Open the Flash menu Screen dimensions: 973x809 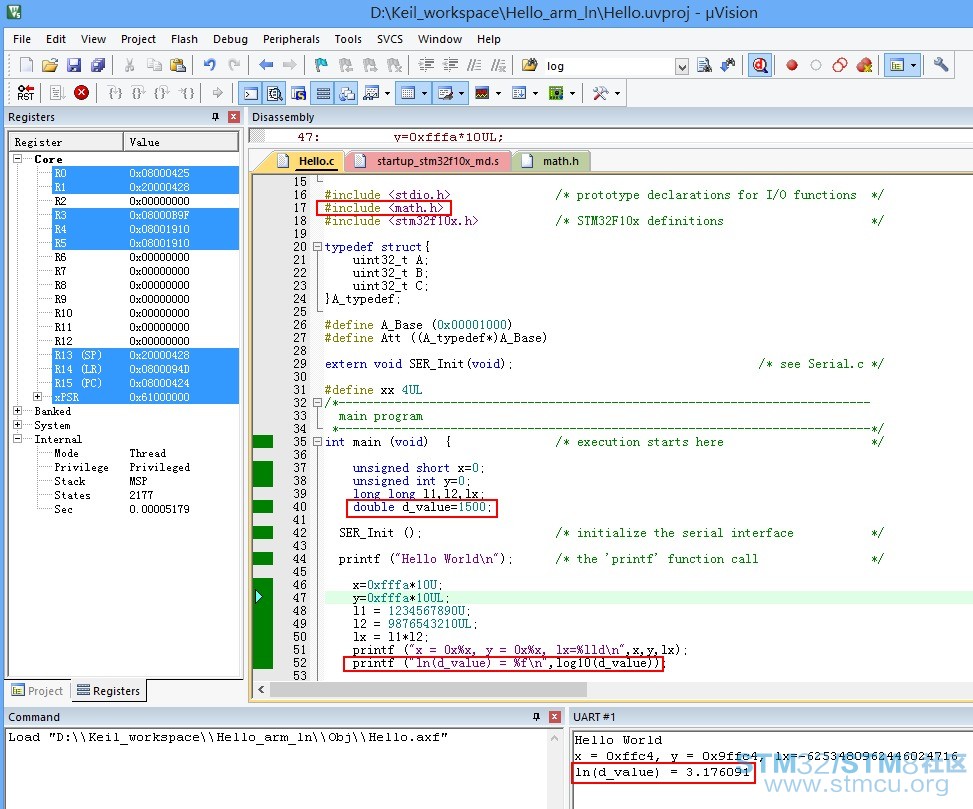pyautogui.click(x=184, y=39)
